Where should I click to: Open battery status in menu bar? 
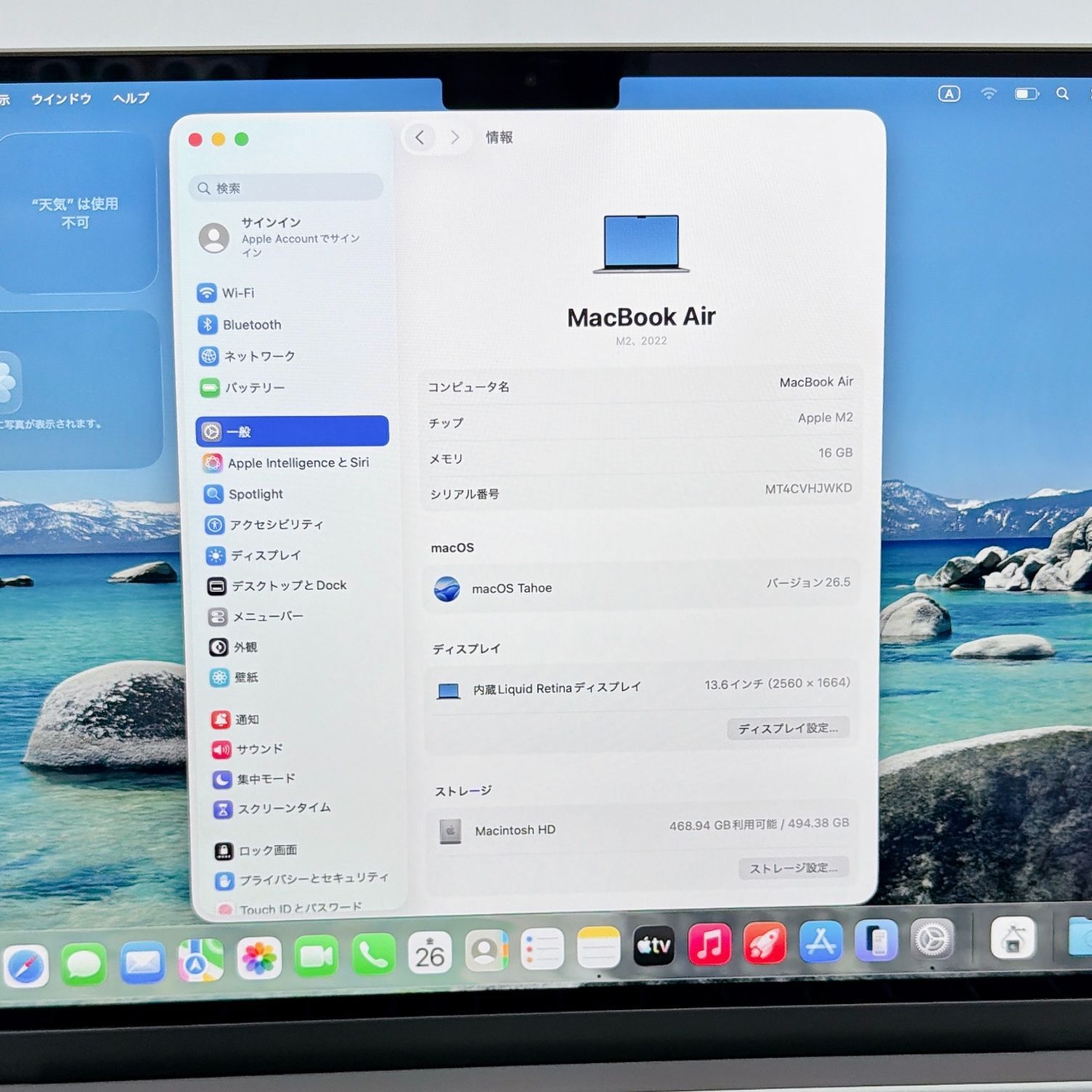(x=1027, y=94)
